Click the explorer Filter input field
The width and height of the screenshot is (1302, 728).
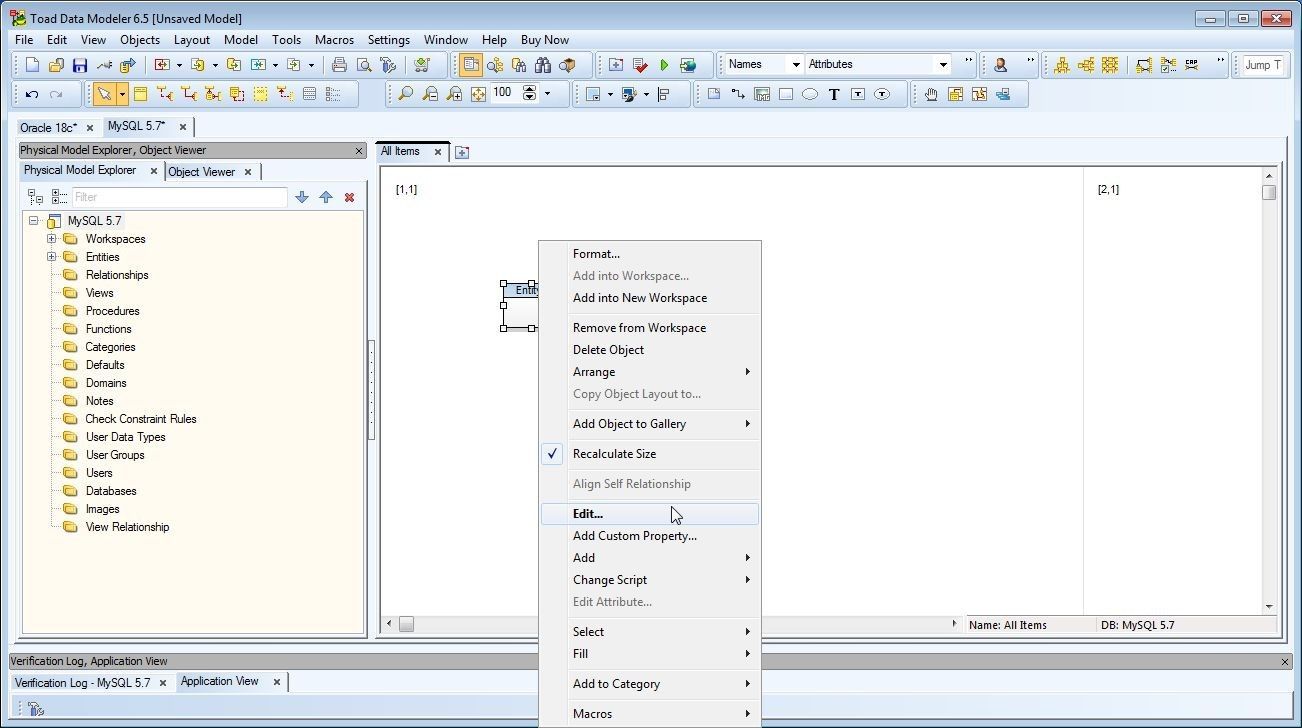pos(179,197)
